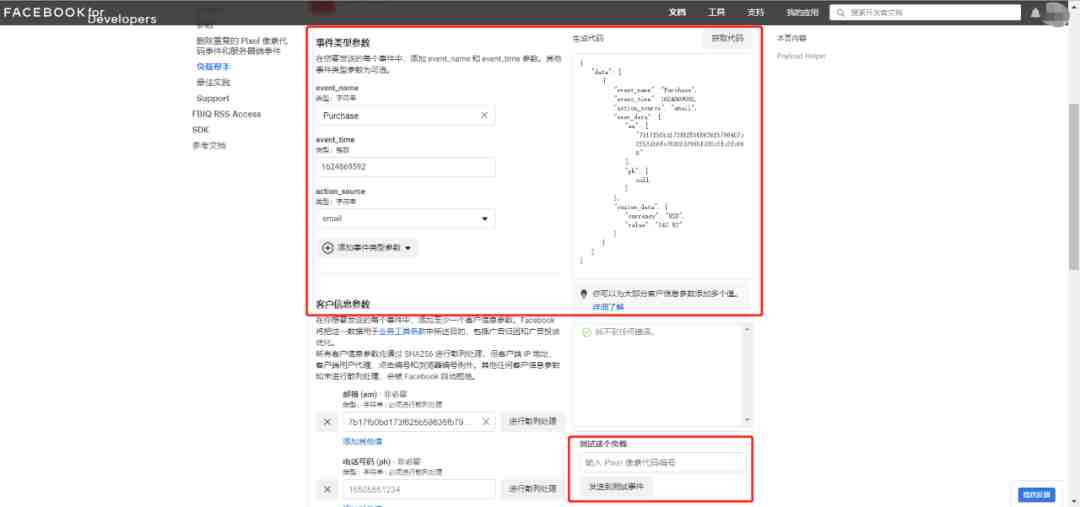
Task: Open the FBIQ RSS Access sidebar item
Action: (x=227, y=114)
